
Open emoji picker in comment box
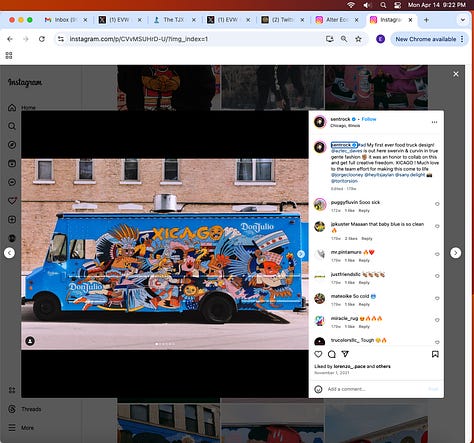[x=318, y=389]
